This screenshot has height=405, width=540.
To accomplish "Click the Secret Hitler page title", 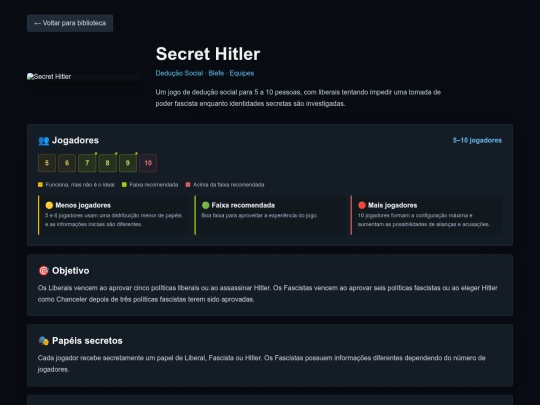I will pyautogui.click(x=208, y=54).
